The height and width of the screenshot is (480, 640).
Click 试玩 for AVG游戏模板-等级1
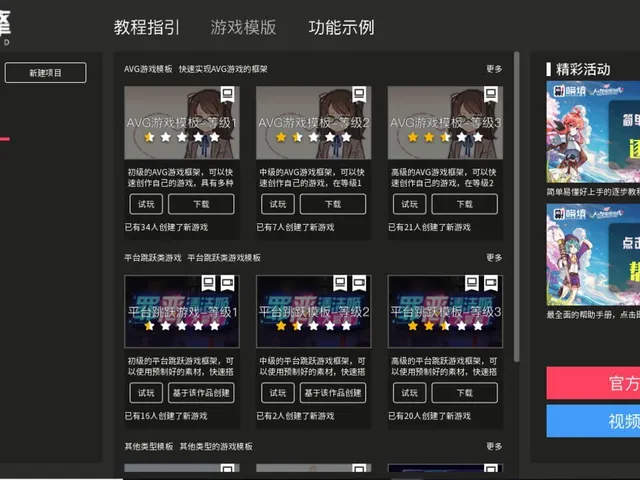click(146, 204)
